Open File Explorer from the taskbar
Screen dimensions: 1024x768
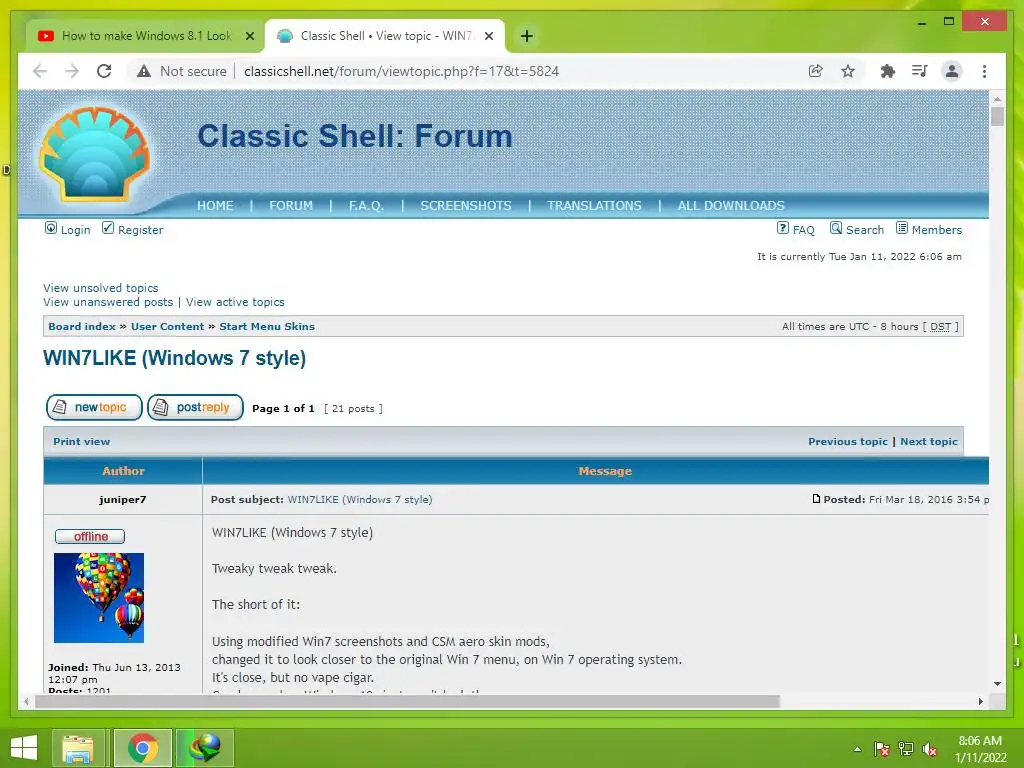click(x=78, y=748)
